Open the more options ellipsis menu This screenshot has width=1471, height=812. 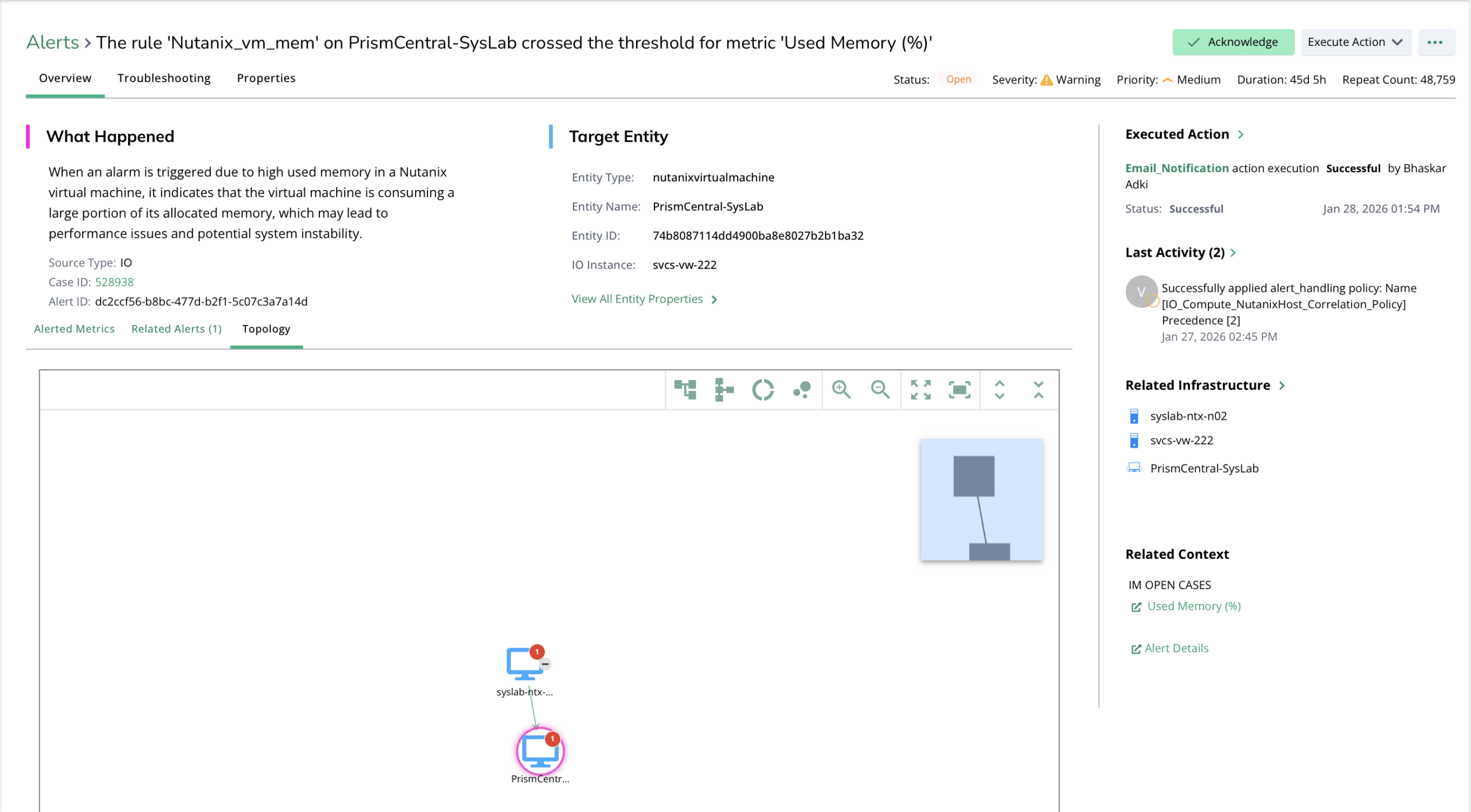click(x=1435, y=42)
